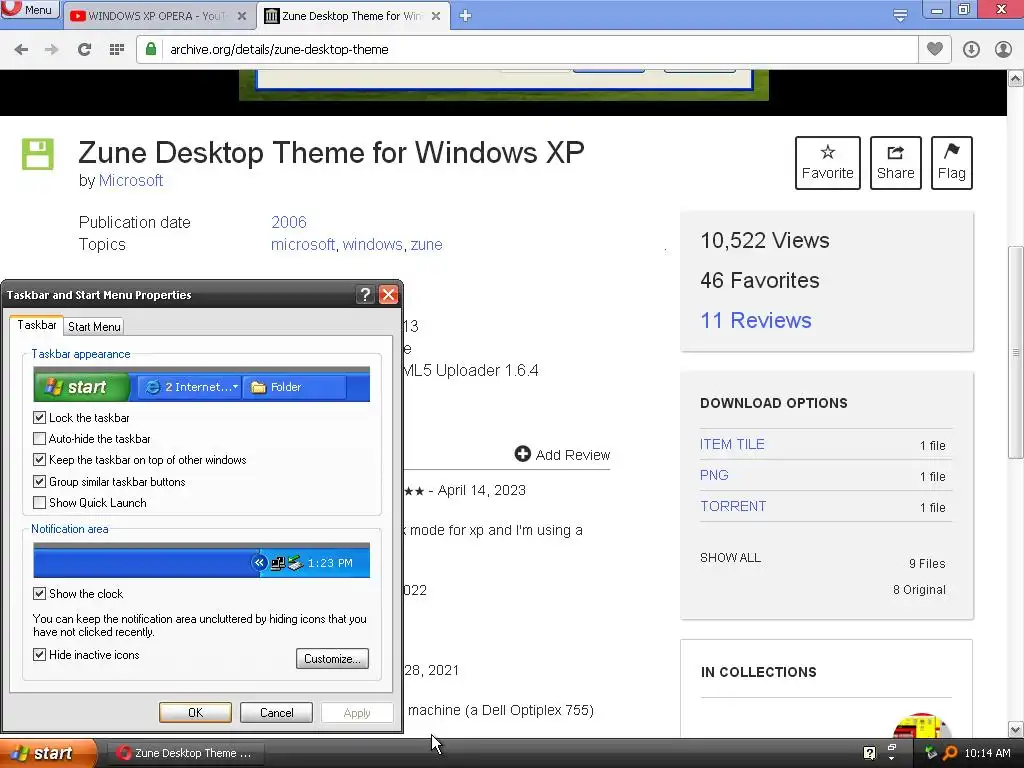Click the help question mark tray icon

point(869,753)
